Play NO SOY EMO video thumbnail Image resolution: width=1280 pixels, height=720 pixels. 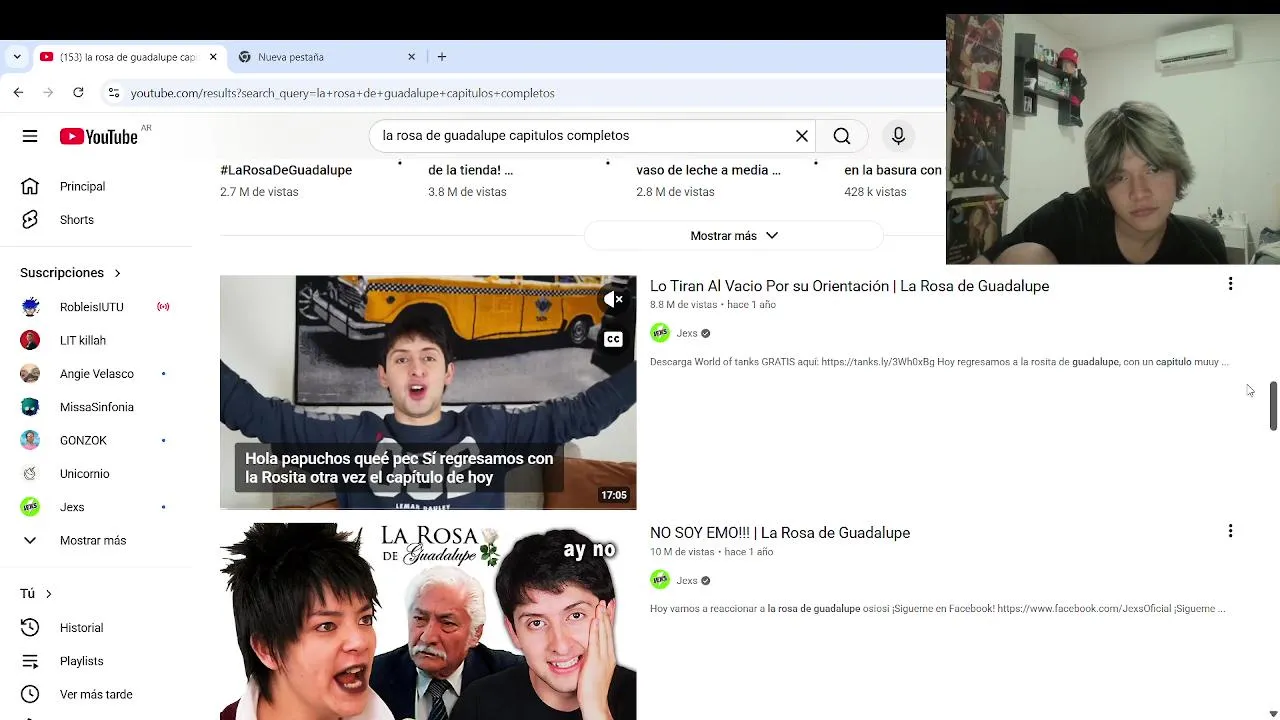428,621
